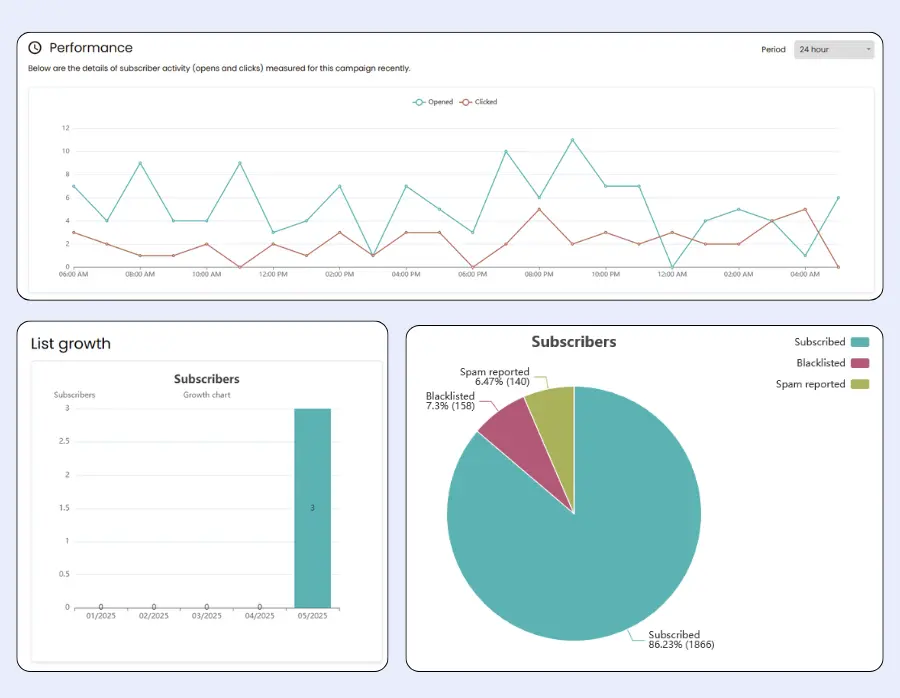900x698 pixels.
Task: Click the Blacklisted legend color swatch
Action: pos(861,363)
